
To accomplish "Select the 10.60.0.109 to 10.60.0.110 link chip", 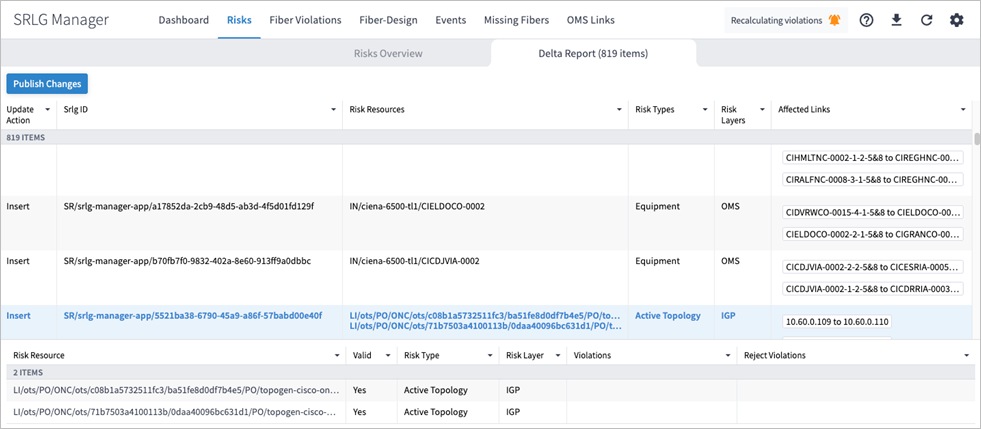I will [836, 322].
